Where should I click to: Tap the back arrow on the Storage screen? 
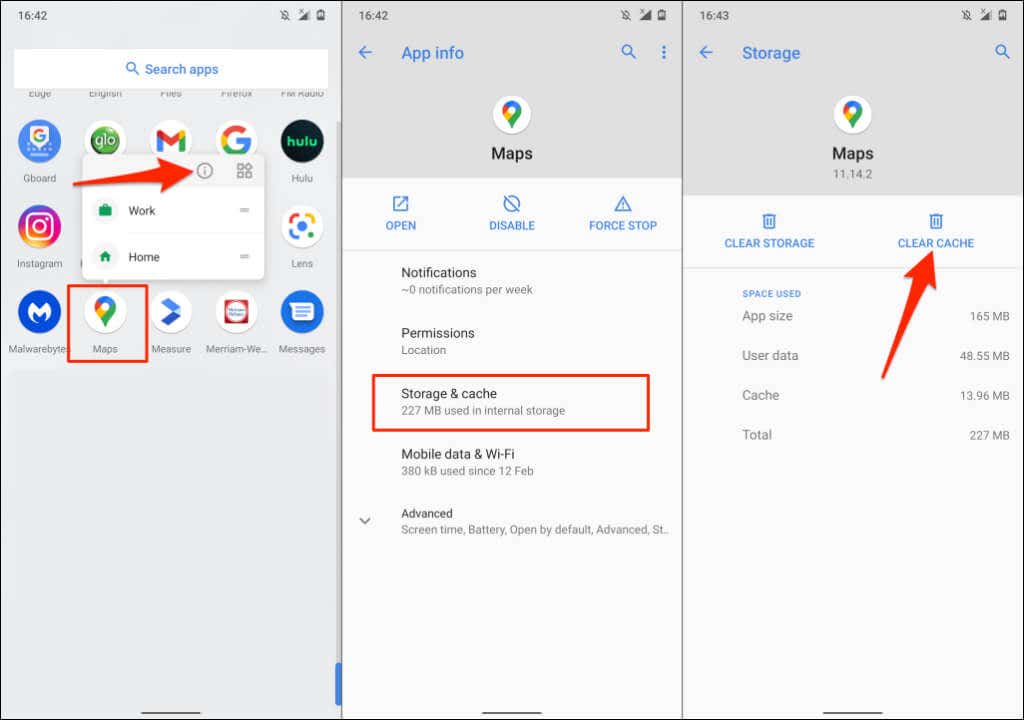(x=706, y=52)
